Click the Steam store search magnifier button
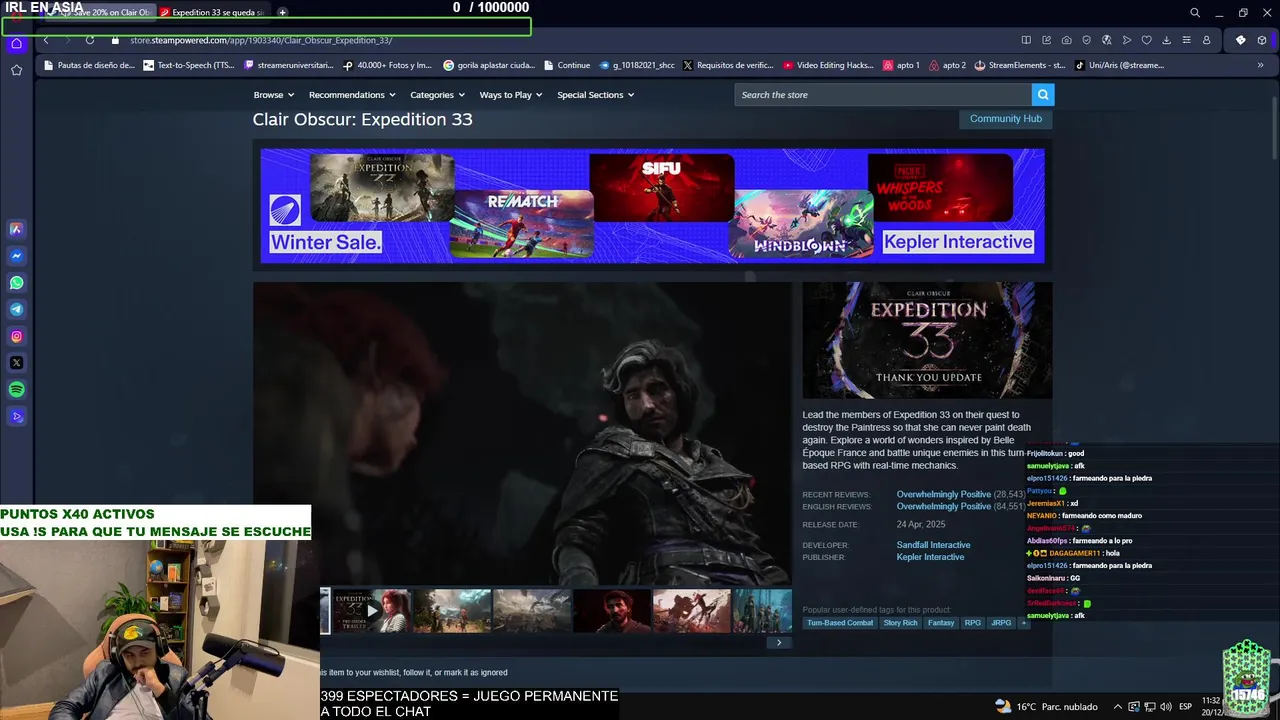 click(x=1043, y=95)
